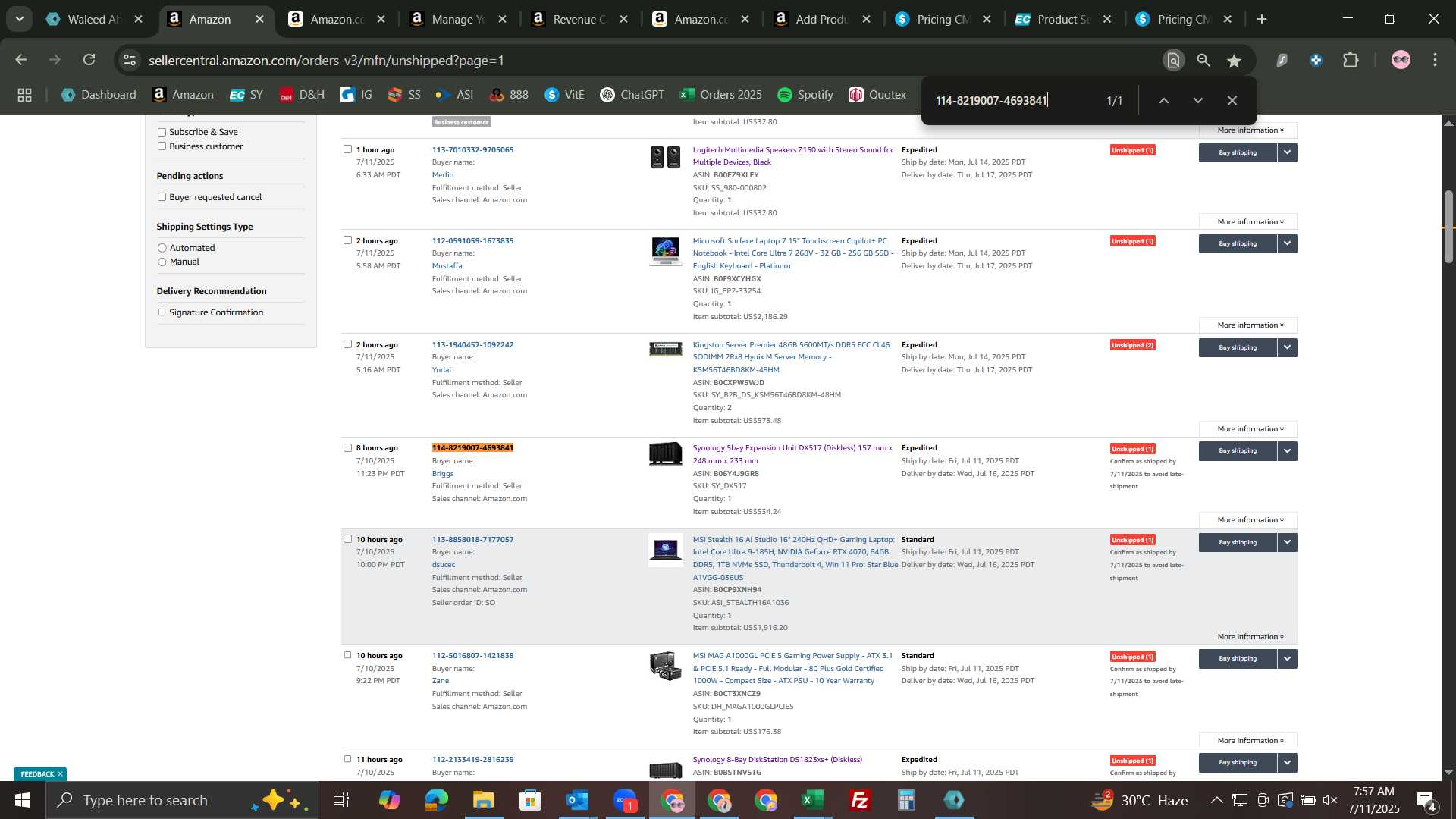This screenshot has width=1456, height=819.
Task: Open the ViTE bookmark
Action: tap(564, 95)
